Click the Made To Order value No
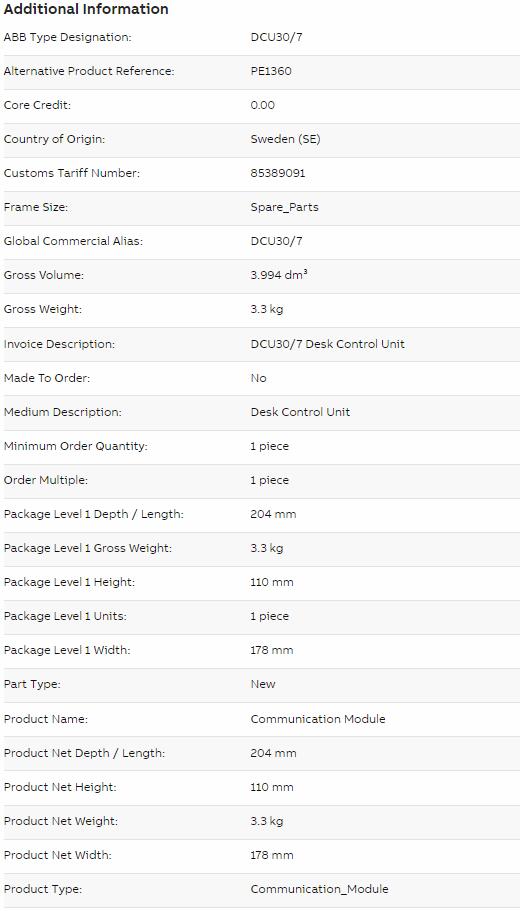This screenshot has width=520, height=911. click(259, 378)
